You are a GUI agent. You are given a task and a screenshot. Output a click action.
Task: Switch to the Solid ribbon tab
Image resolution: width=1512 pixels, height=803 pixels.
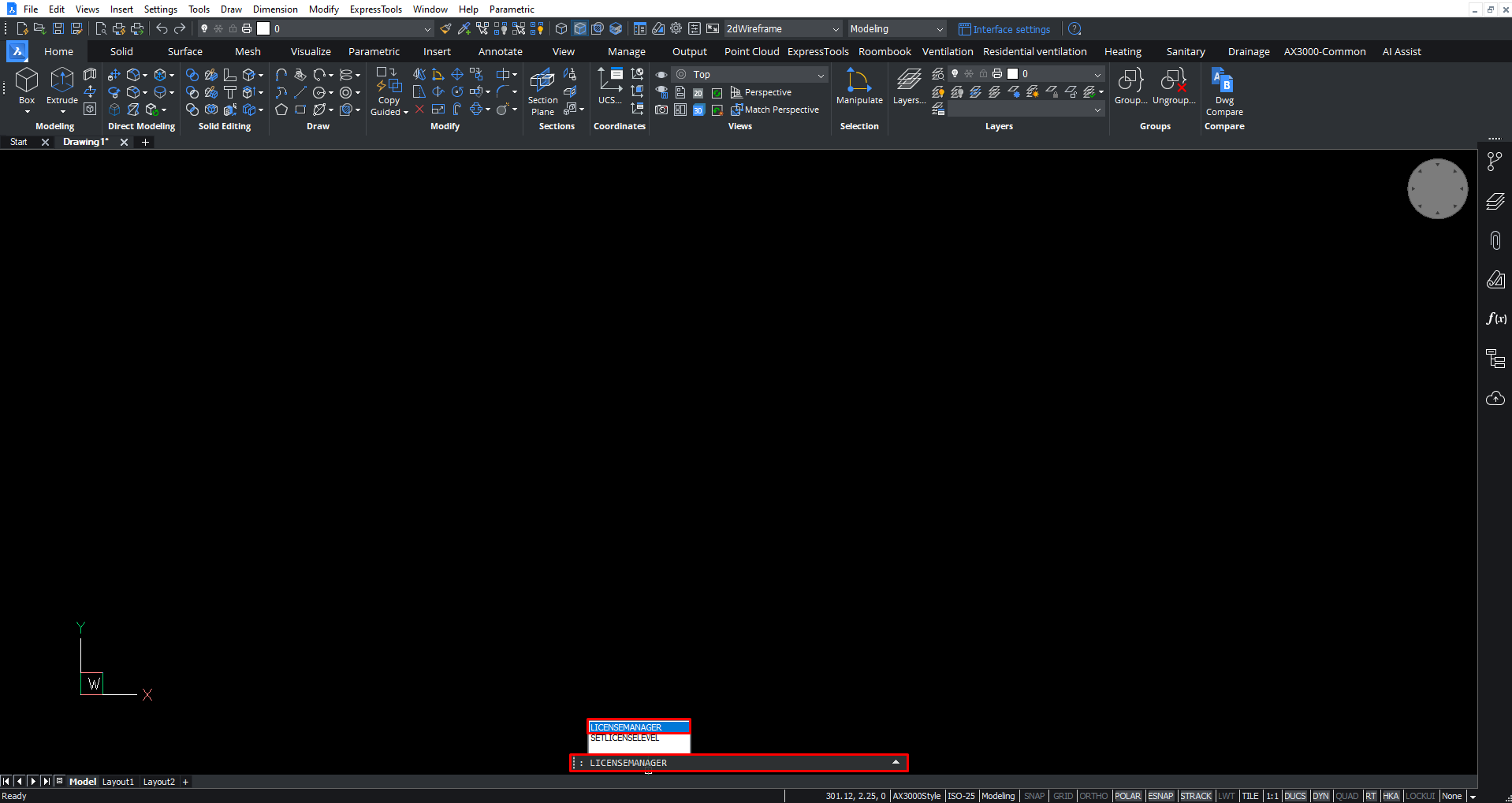pyautogui.click(x=121, y=51)
